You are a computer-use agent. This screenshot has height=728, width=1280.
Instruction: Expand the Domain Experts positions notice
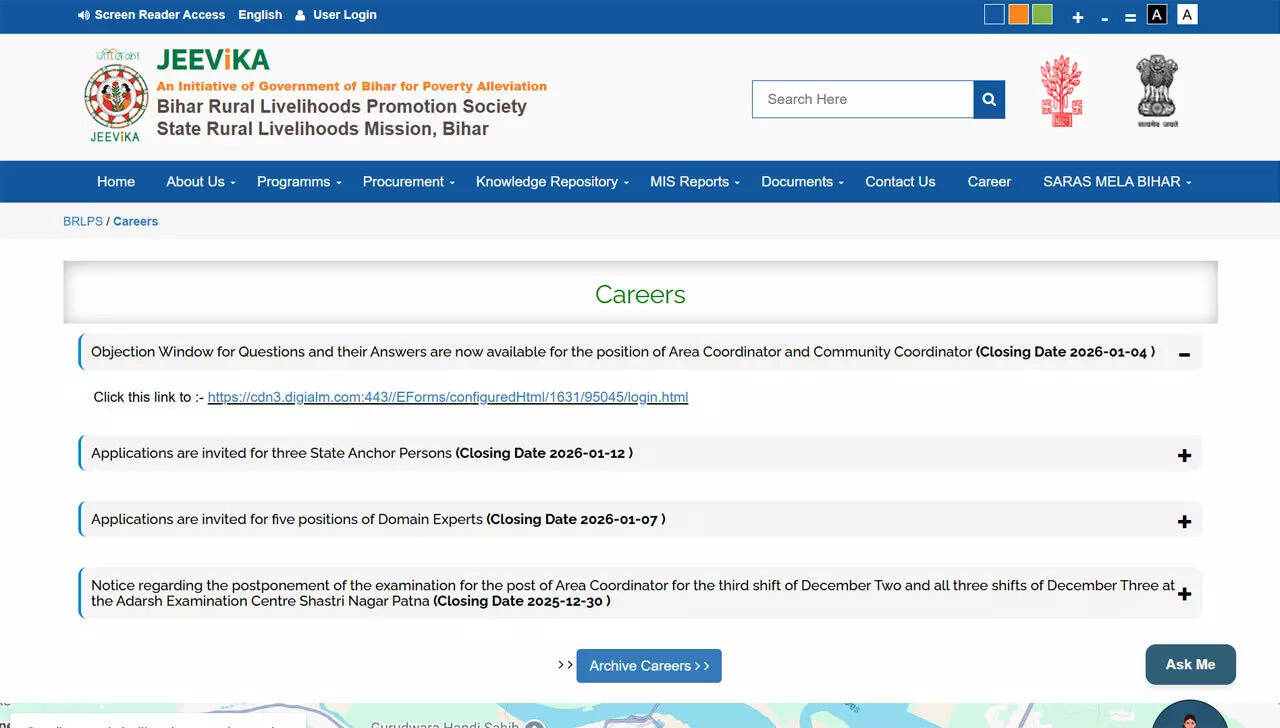tap(1184, 521)
